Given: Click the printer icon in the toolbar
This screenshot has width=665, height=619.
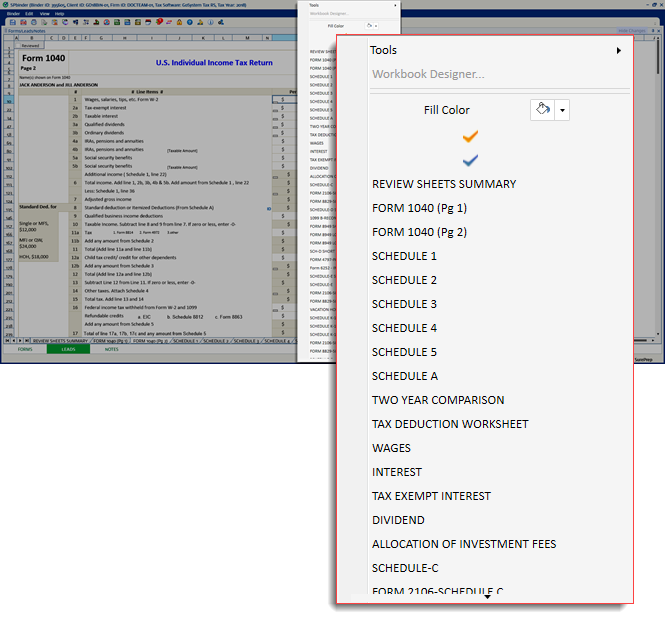Looking at the screenshot, I should pyautogui.click(x=34, y=22).
